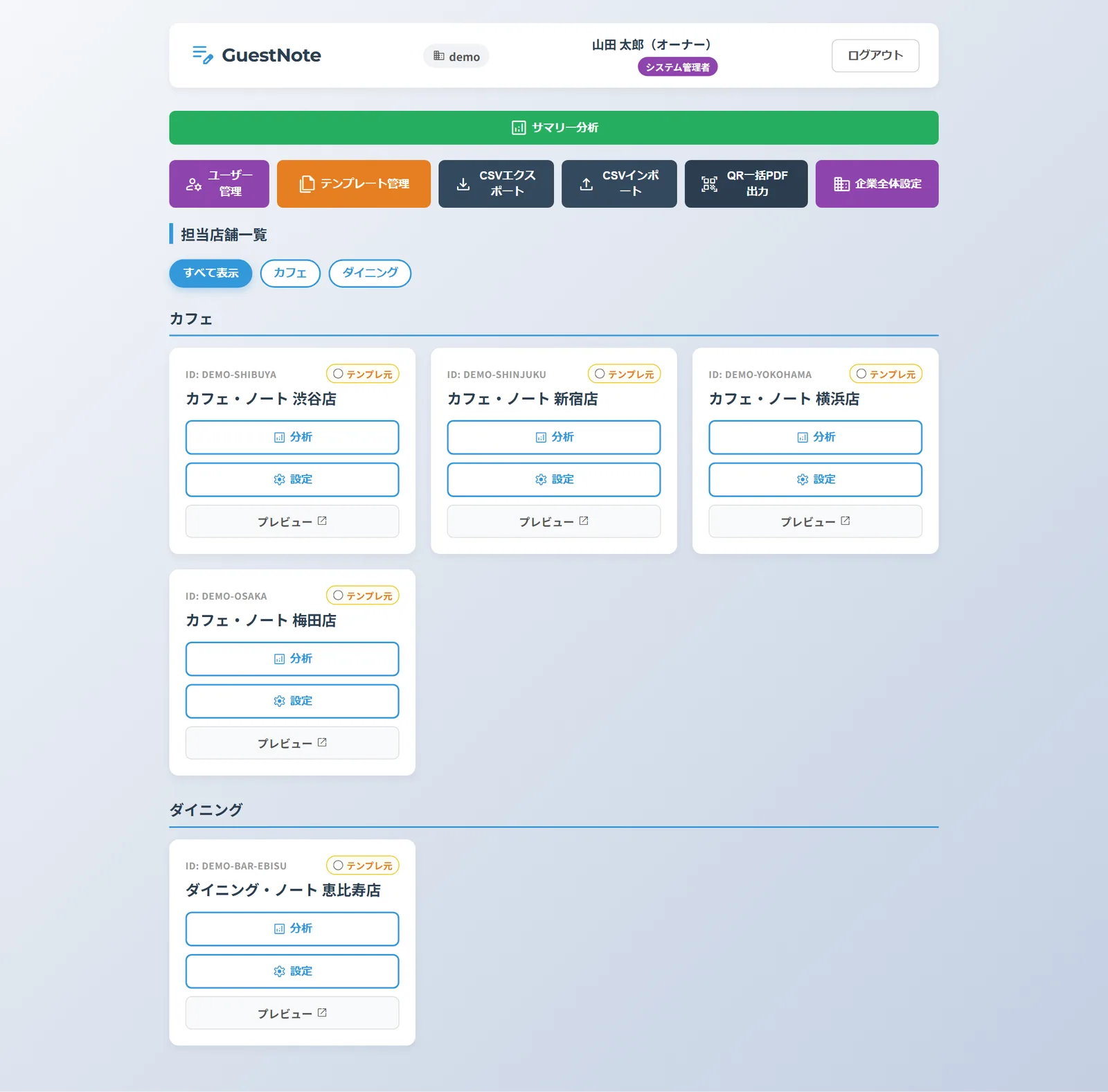Open 設定 for カフェ・ノート 横浜店

(815, 479)
